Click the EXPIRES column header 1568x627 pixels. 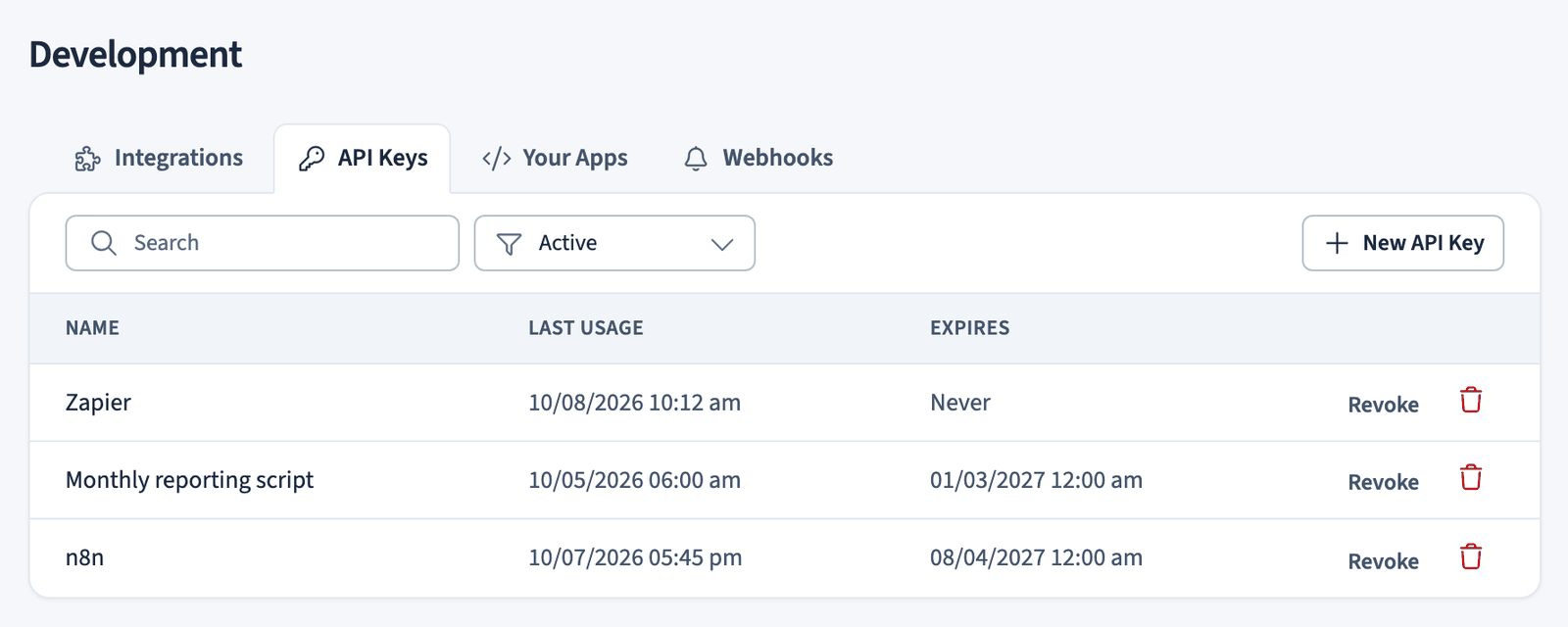coord(969,328)
